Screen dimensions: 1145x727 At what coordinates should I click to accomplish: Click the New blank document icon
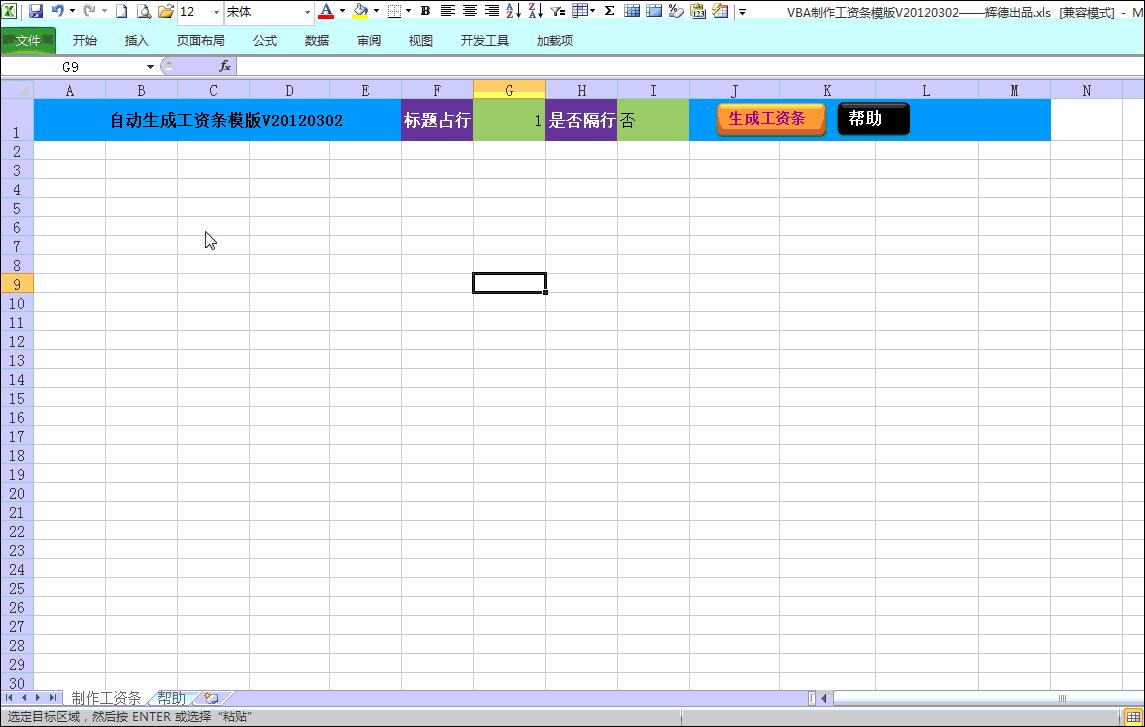coord(121,11)
